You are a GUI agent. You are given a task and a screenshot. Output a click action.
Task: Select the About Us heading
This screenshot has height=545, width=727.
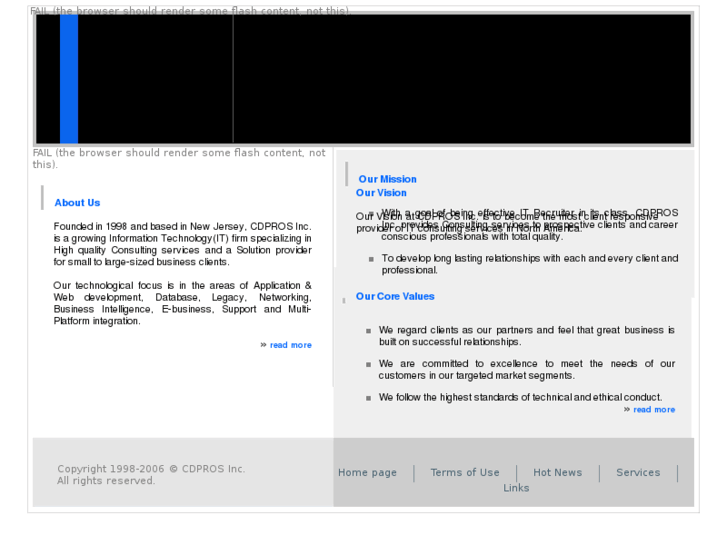coord(77,203)
